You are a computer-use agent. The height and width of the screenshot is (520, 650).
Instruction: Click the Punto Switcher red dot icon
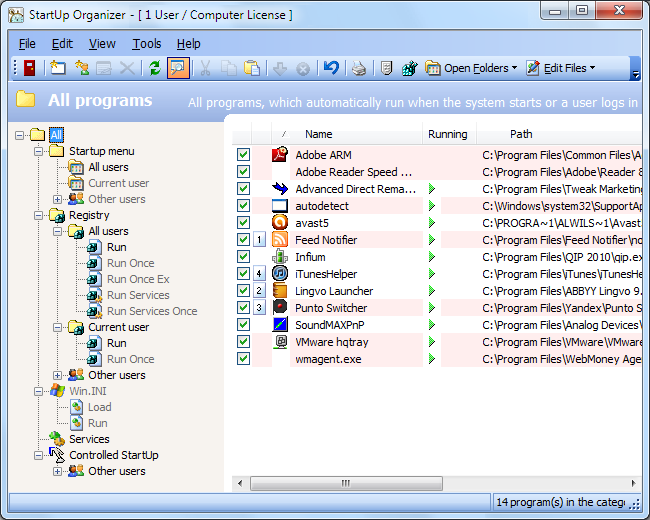280,307
